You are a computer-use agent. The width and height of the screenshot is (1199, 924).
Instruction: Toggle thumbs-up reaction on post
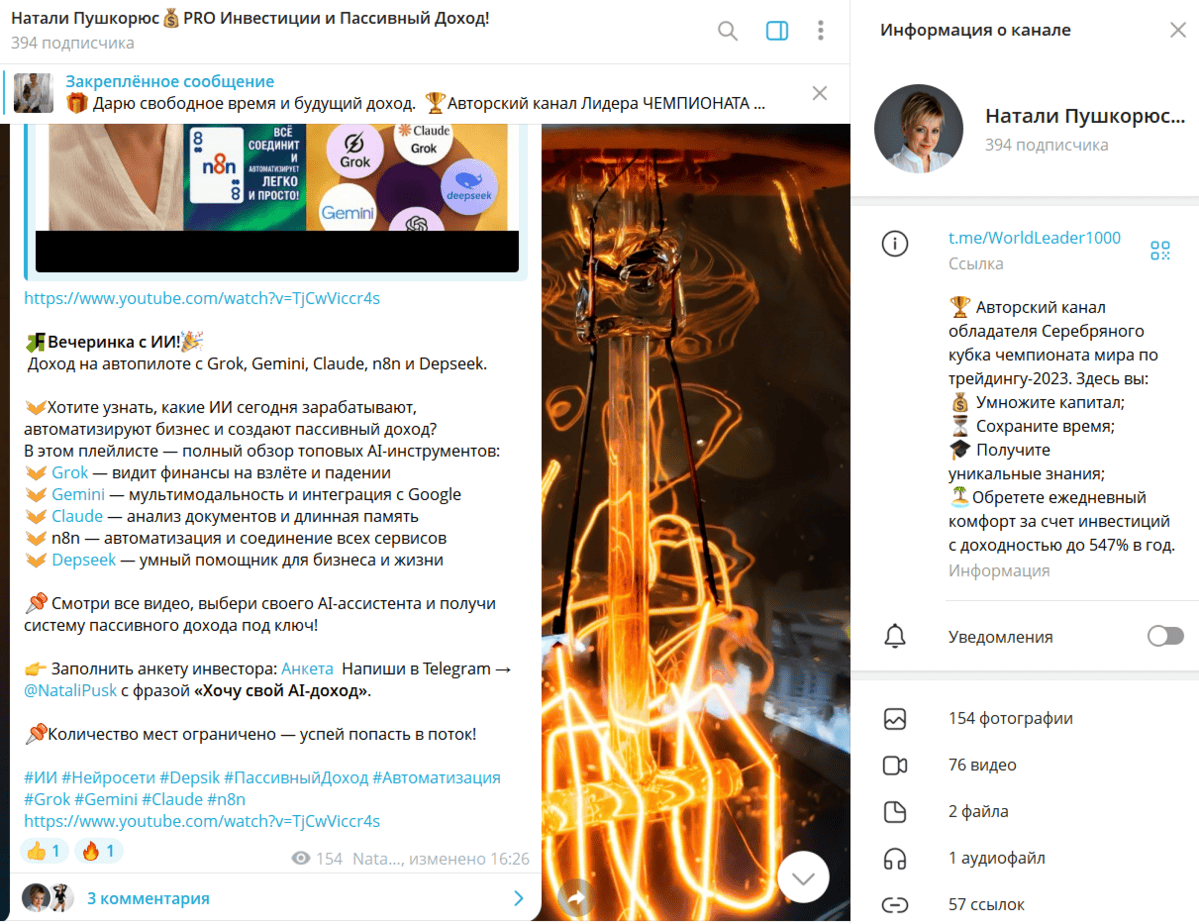pos(44,851)
